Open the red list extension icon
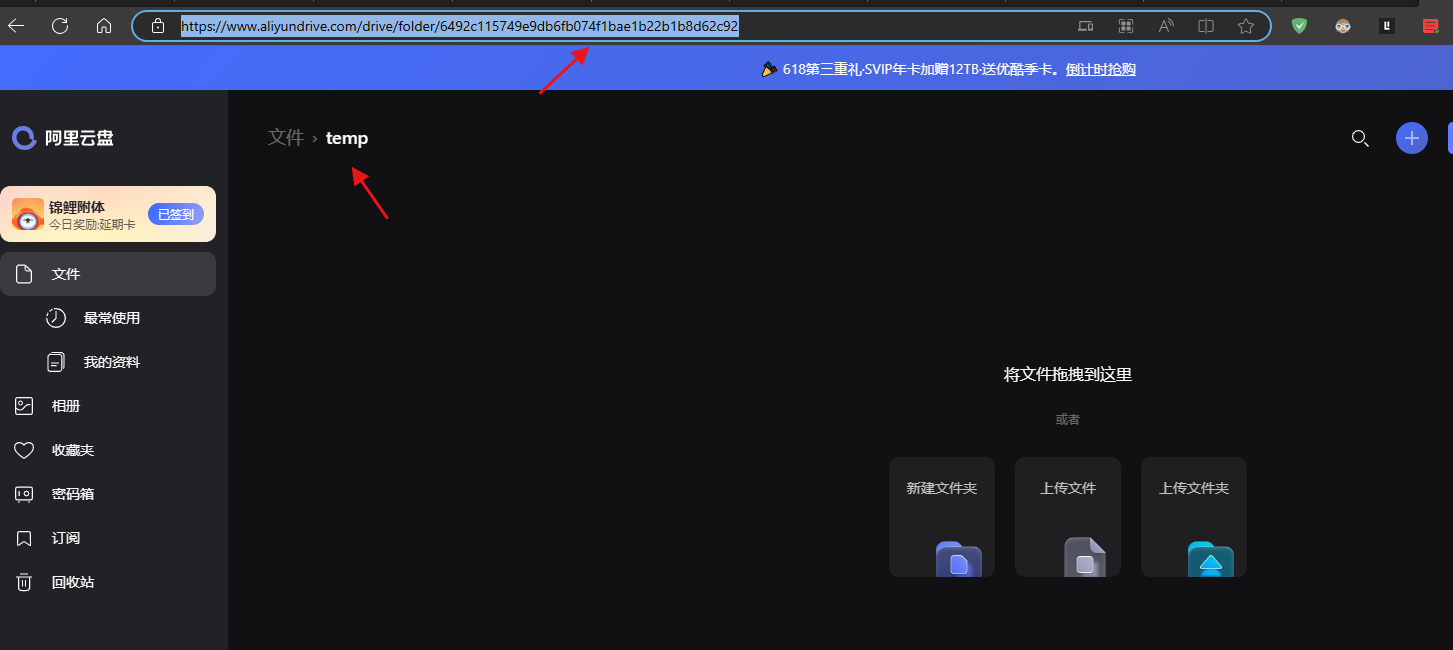 (x=1431, y=26)
